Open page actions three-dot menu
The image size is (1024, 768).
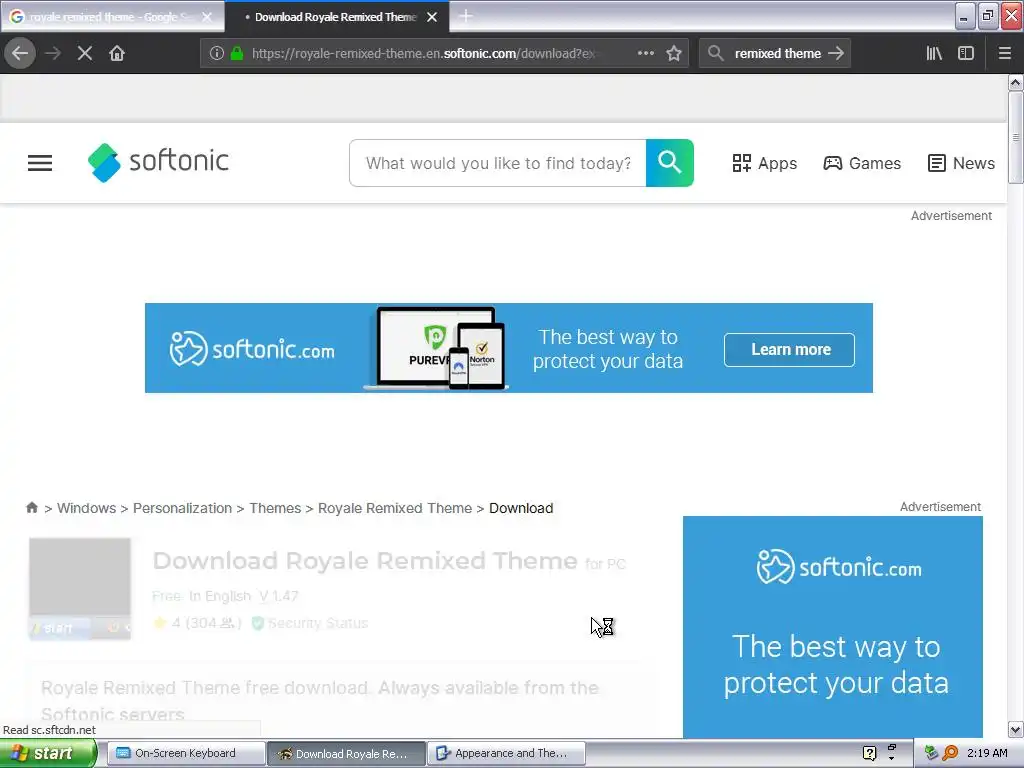point(646,53)
